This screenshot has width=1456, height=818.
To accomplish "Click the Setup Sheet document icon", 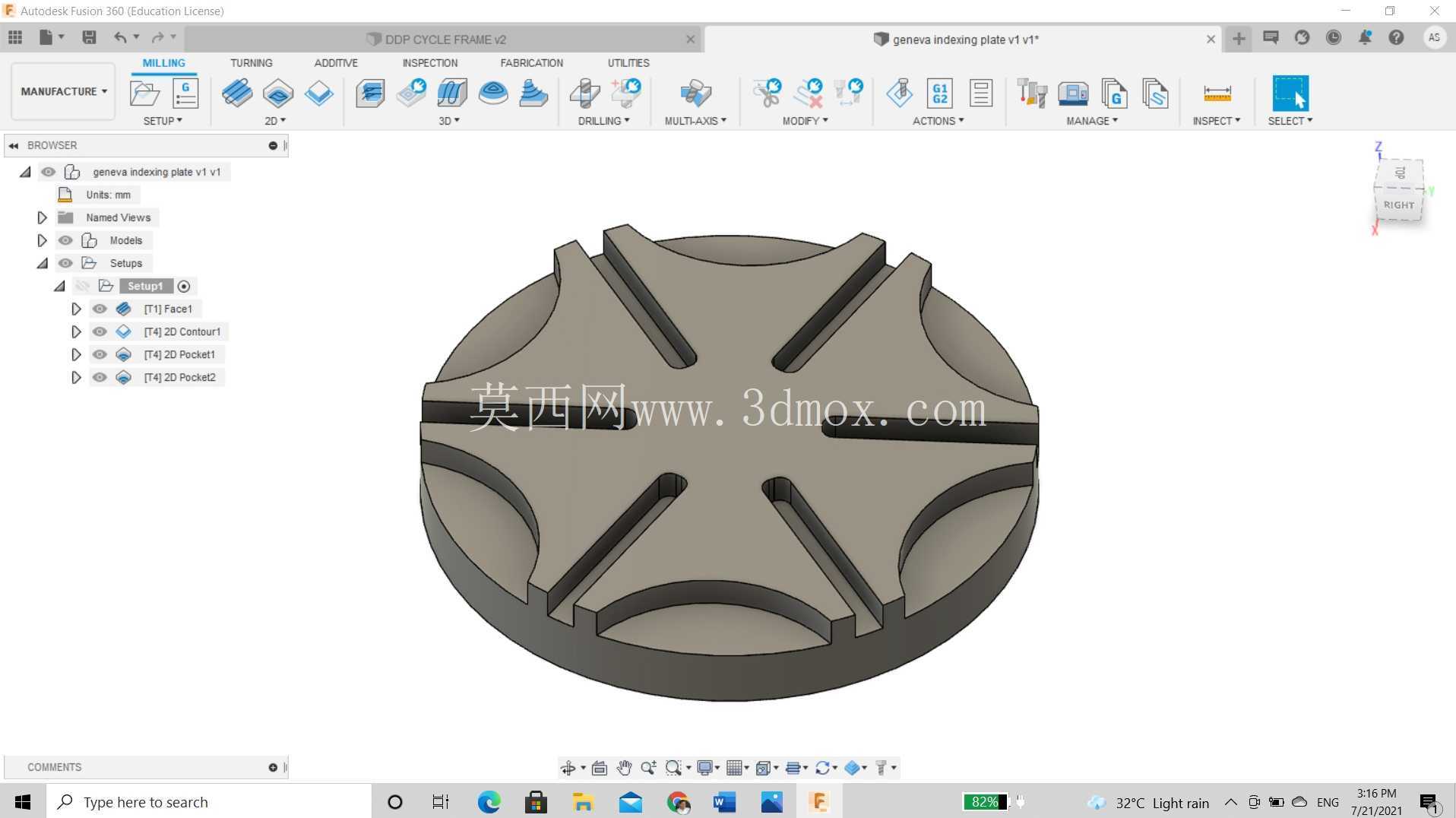I will click(x=981, y=94).
